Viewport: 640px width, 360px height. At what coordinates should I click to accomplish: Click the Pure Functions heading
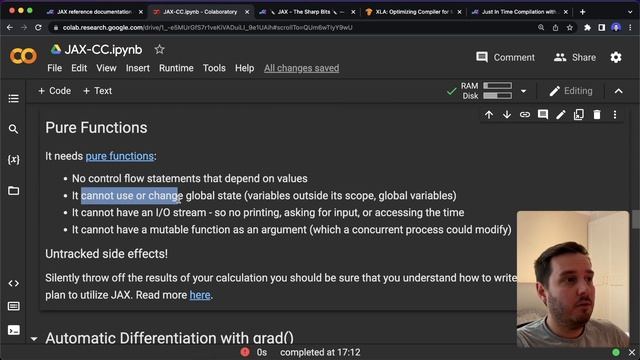pos(96,128)
